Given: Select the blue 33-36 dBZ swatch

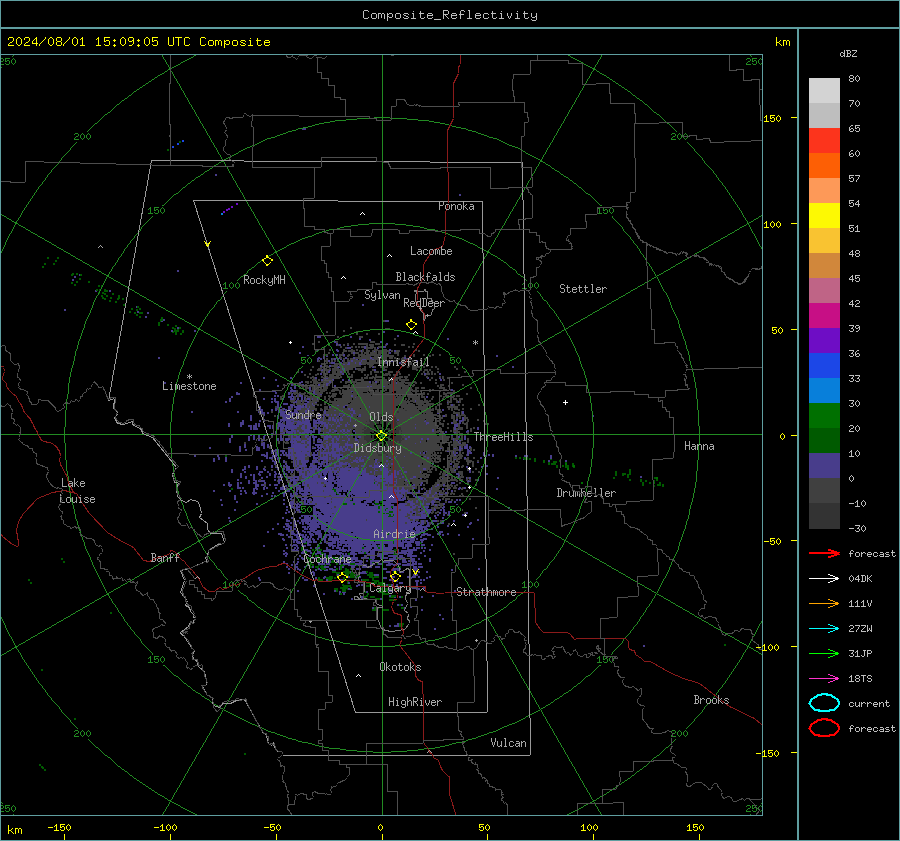Looking at the screenshot, I should [x=824, y=366].
